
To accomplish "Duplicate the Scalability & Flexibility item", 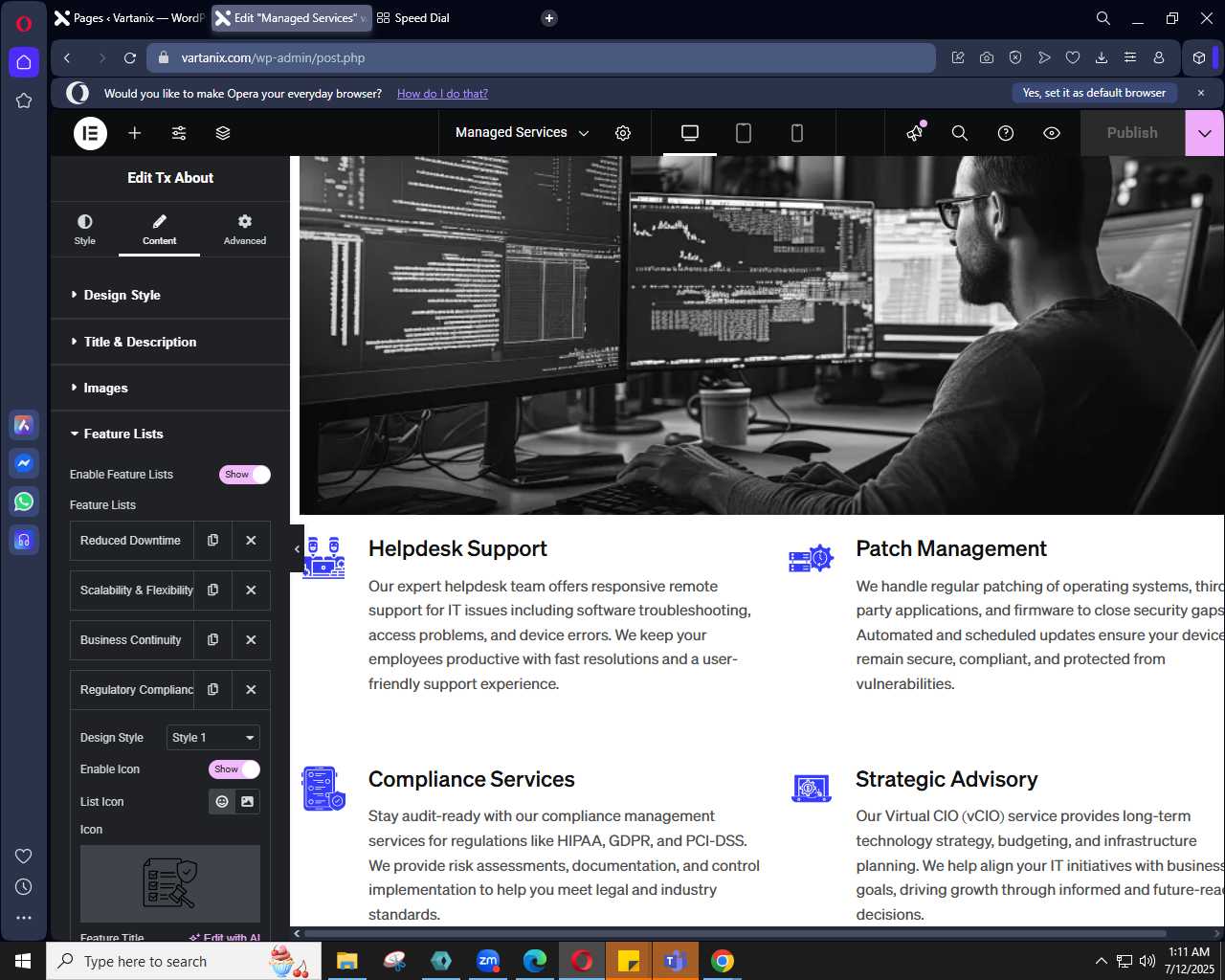I will tap(212, 590).
